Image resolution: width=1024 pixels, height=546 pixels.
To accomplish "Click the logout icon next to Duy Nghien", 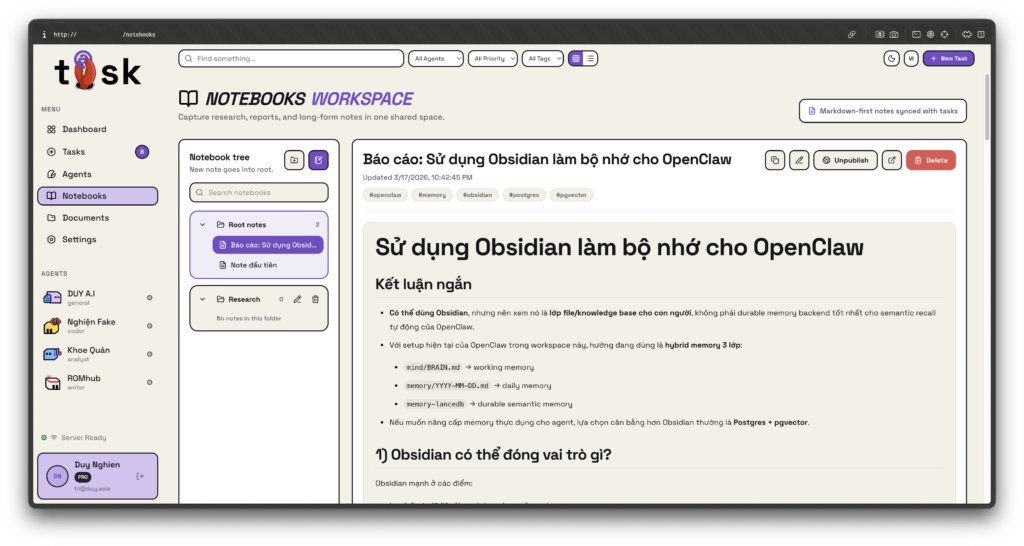I will (140, 476).
